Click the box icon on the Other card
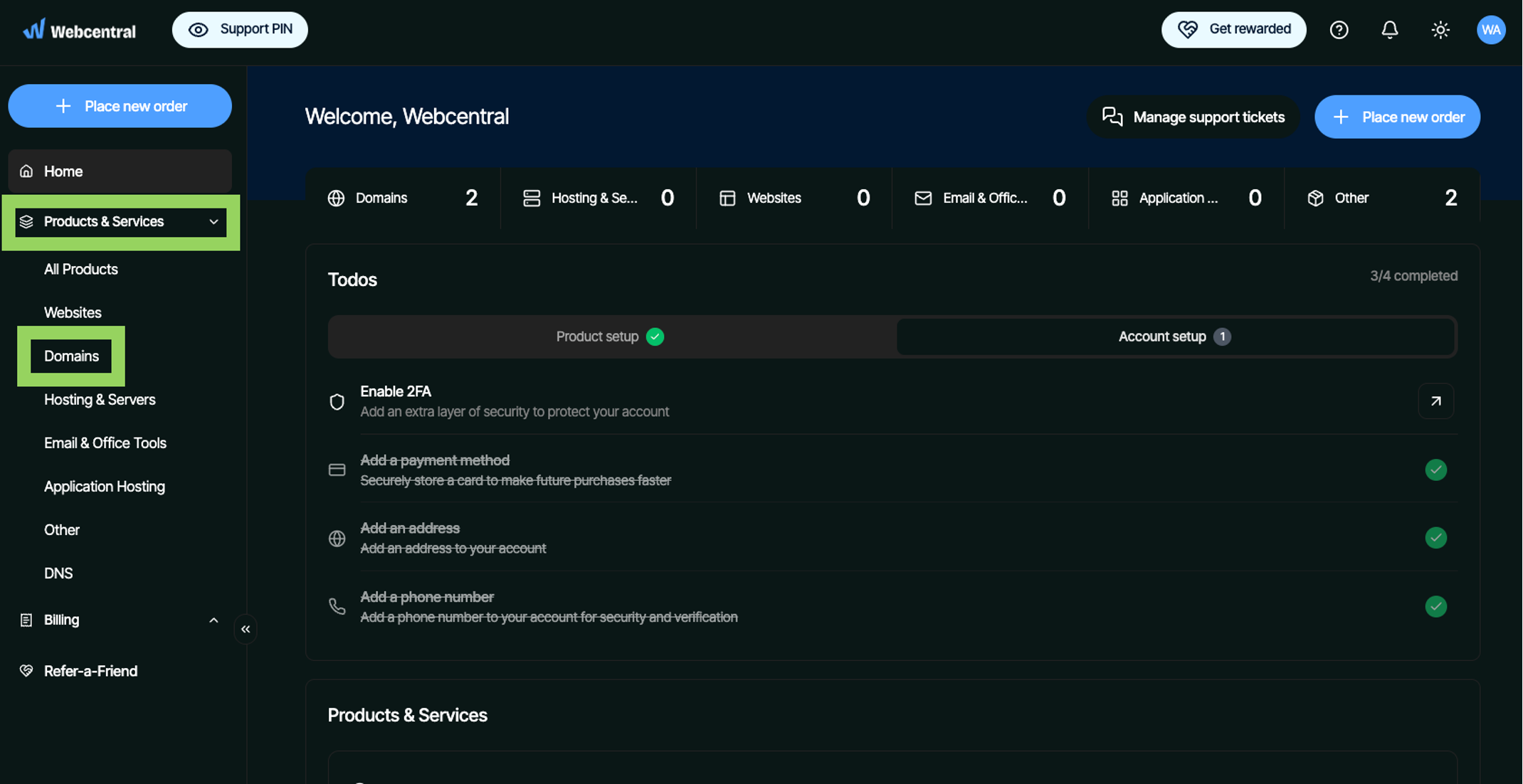This screenshot has height=784, width=1523. pyautogui.click(x=1315, y=198)
